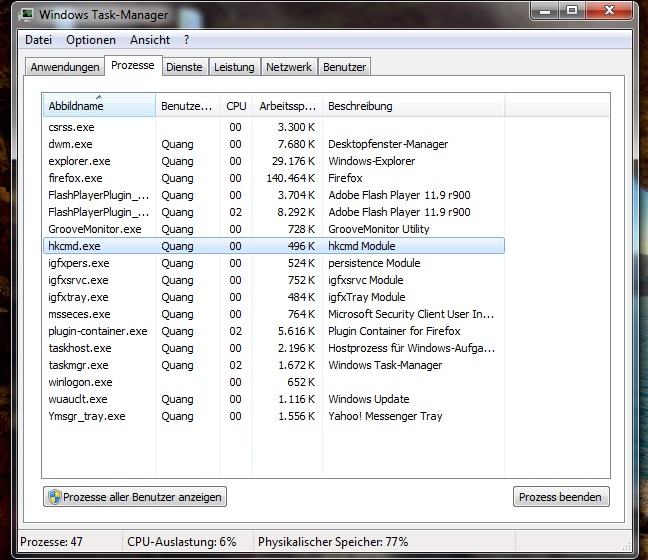
Task: Select the msseces.exe process
Action: [274, 314]
